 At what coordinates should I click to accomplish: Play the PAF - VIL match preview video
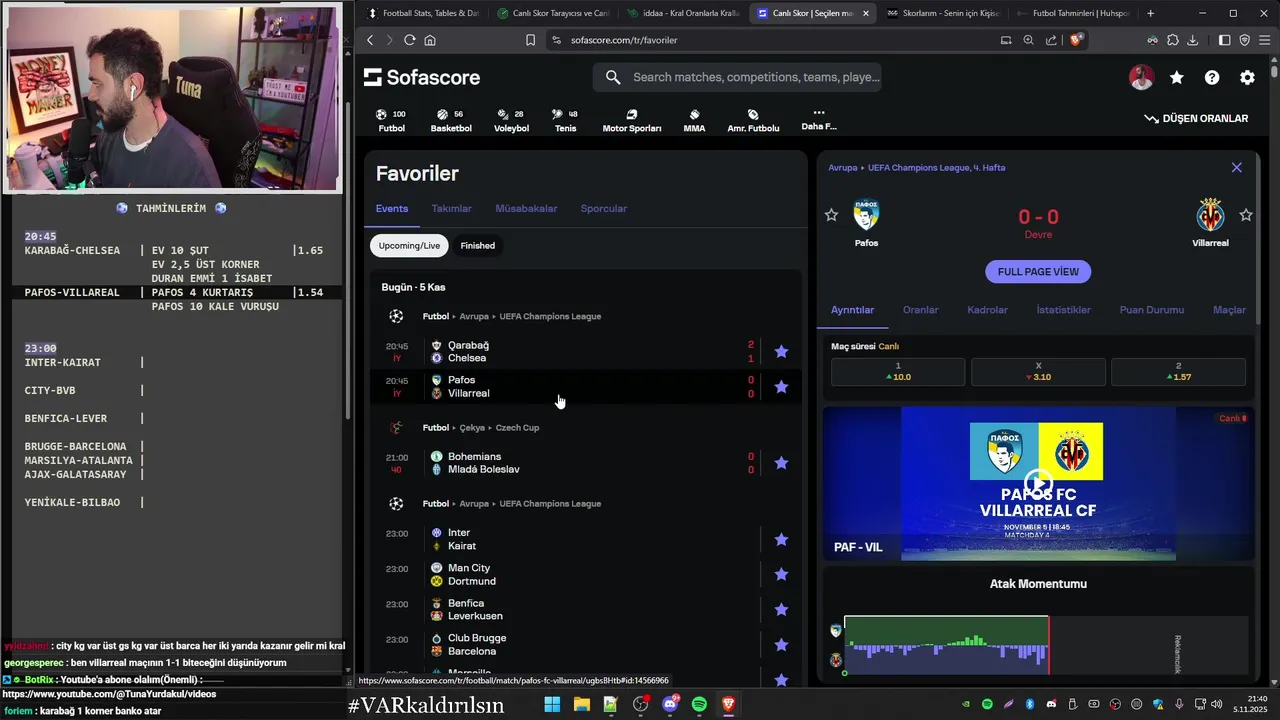pos(1038,483)
